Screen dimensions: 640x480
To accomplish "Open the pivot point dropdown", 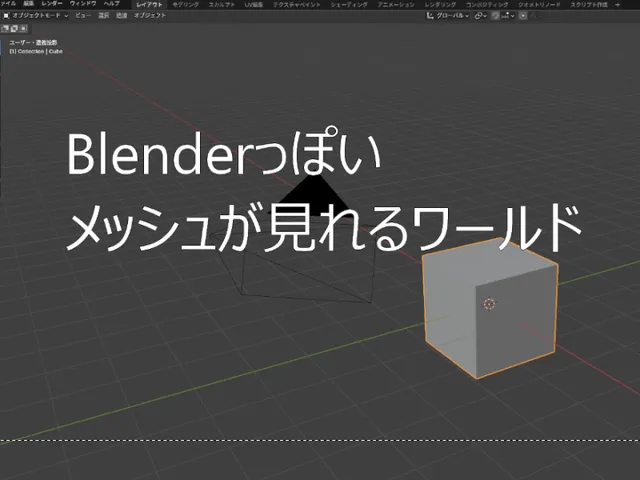I will coord(480,16).
